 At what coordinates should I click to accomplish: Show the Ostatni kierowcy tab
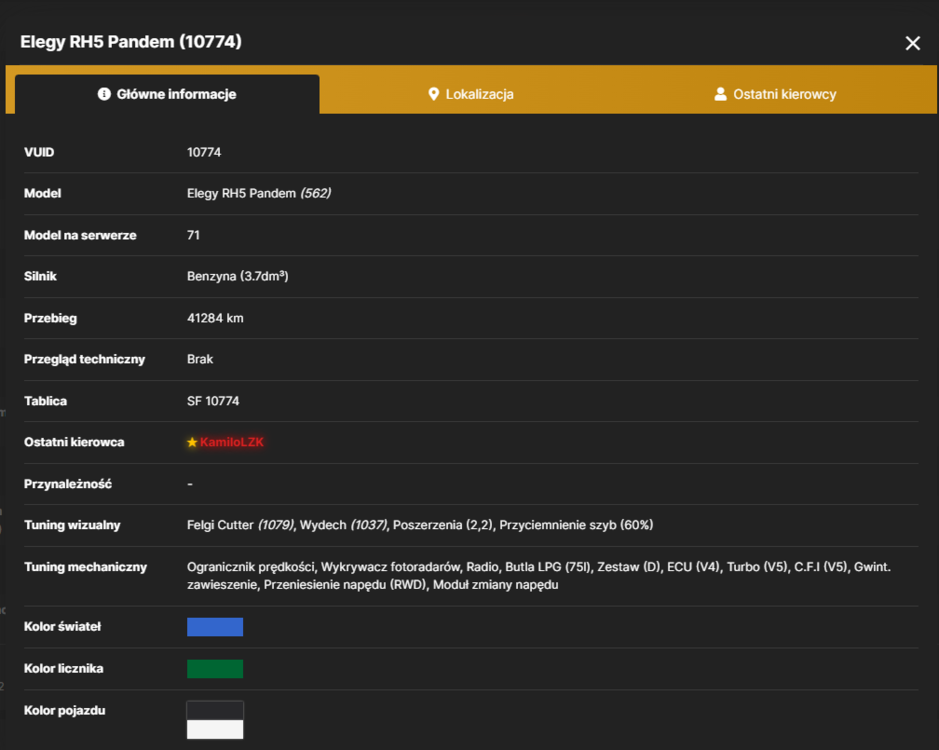coord(775,94)
